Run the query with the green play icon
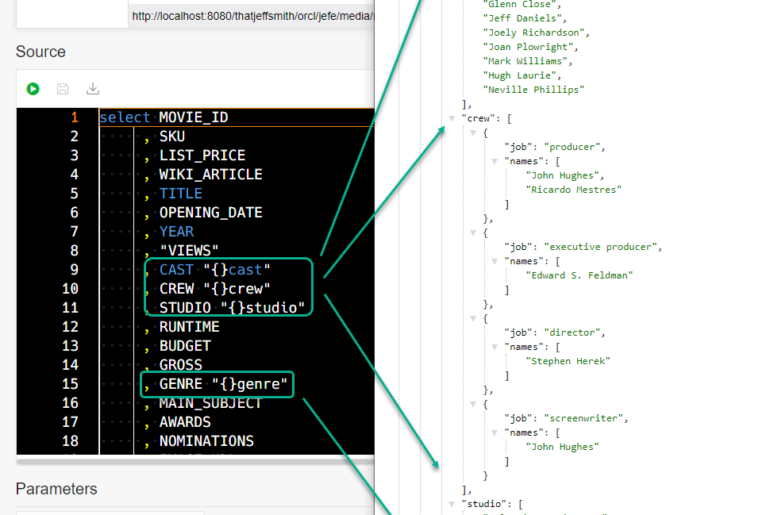The width and height of the screenshot is (770, 515). (33, 89)
